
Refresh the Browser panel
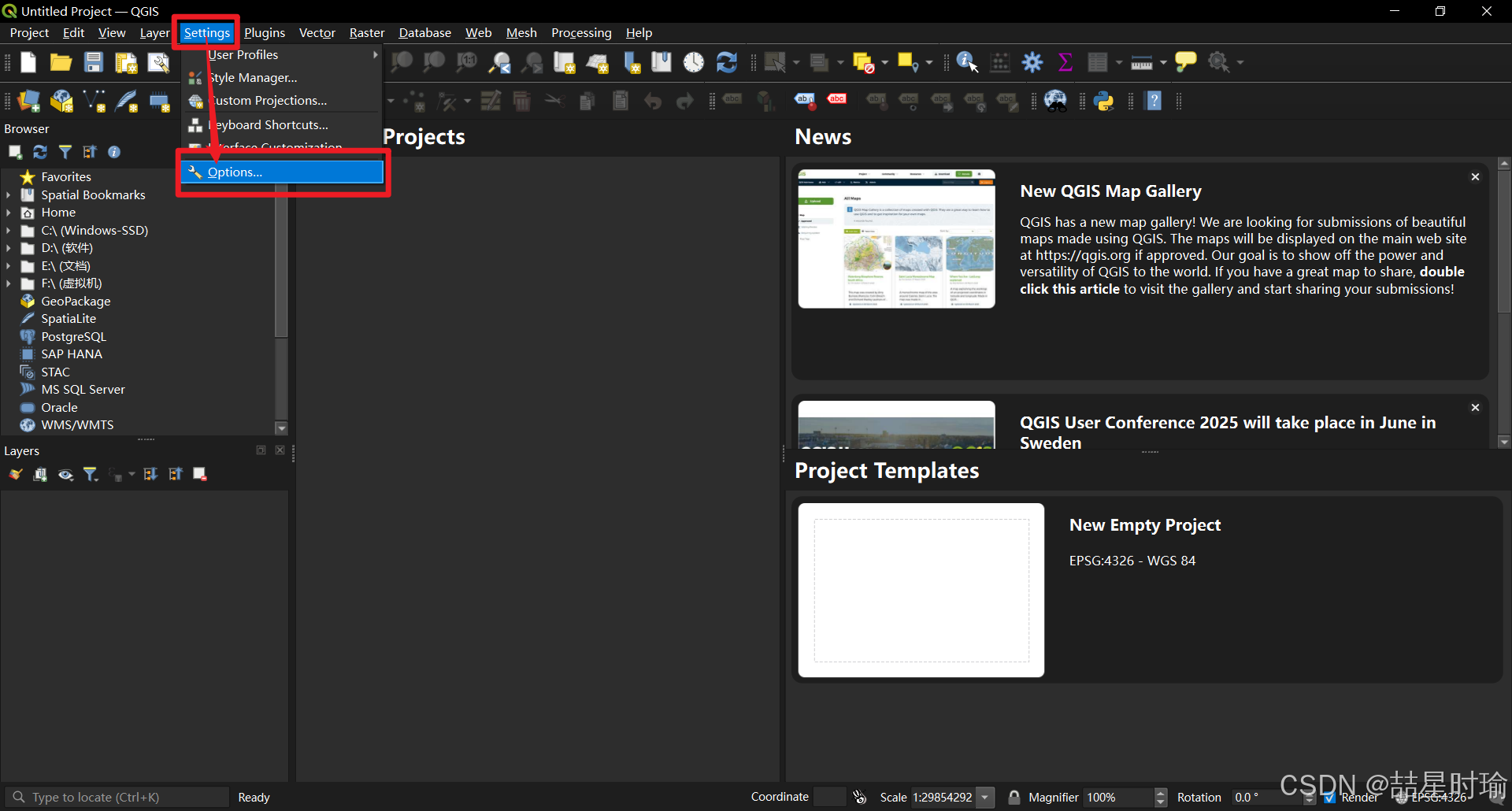tap(40, 152)
